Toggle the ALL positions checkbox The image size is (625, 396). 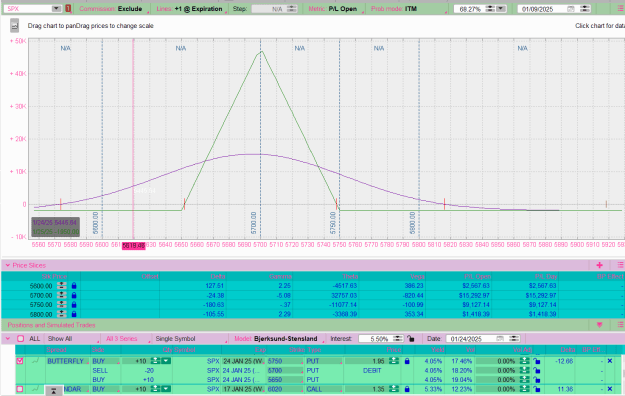pyautogui.click(x=20, y=339)
